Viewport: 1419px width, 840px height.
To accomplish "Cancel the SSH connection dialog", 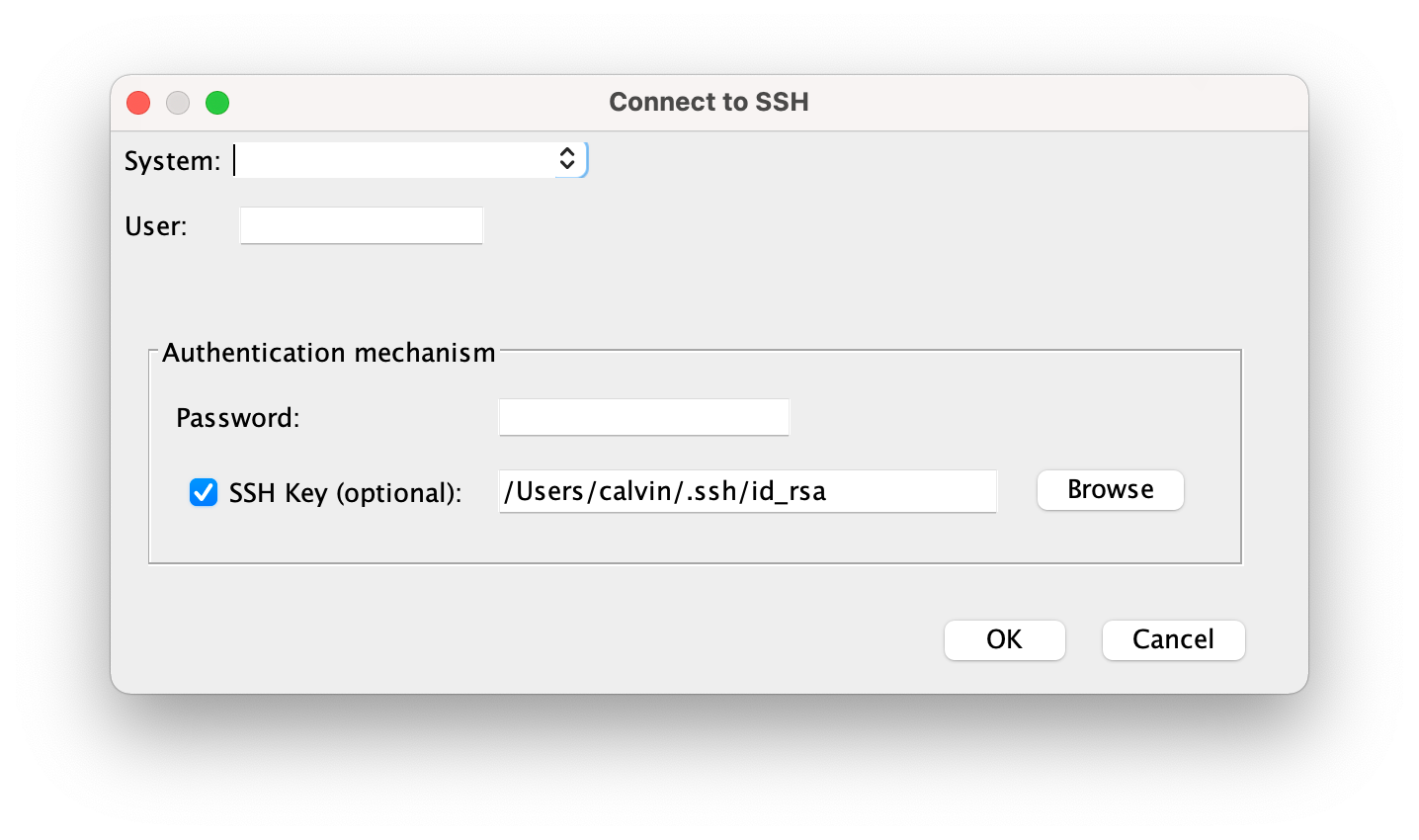I will point(1173,639).
